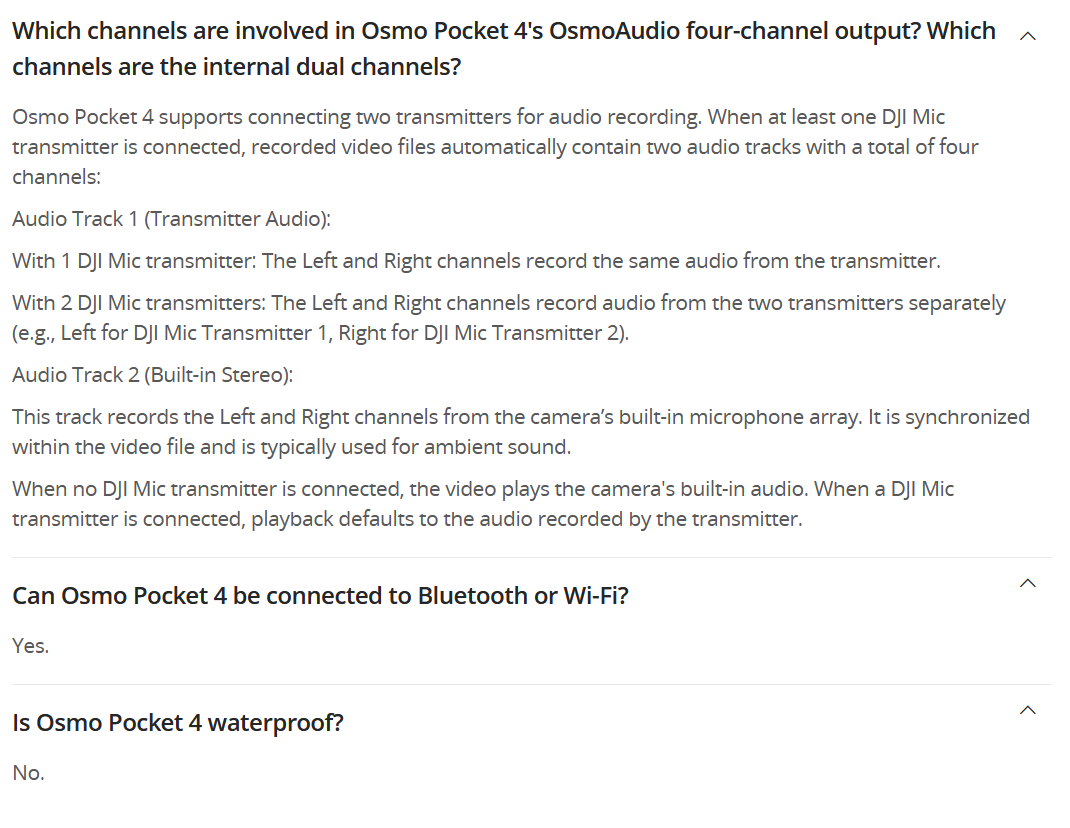Click the "This track records the Left" sentence
1070x828 pixels.
pyautogui.click(x=520, y=417)
